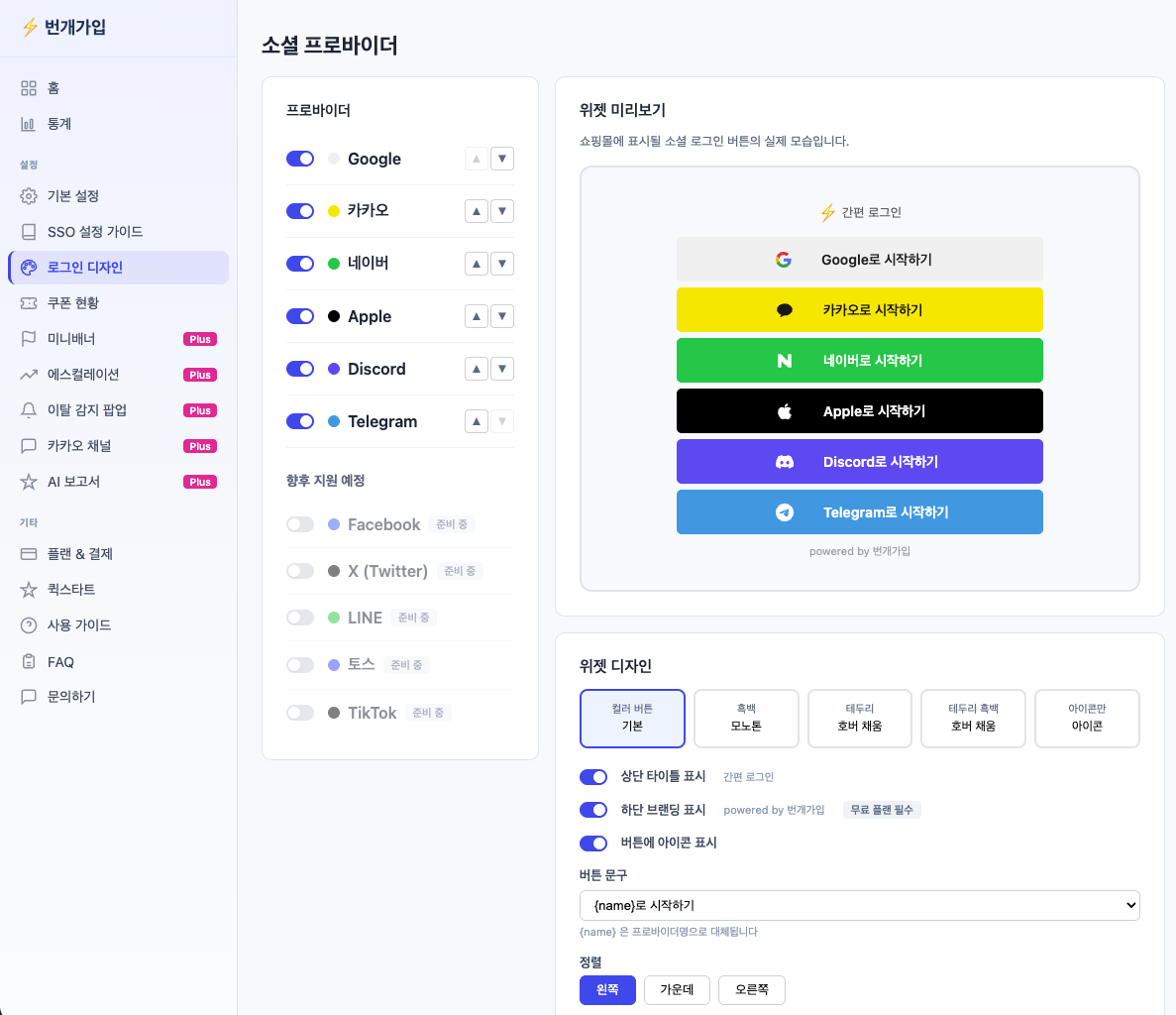This screenshot has height=1015, width=1176.
Task: Click the bell icon for exit popup
Action: click(29, 410)
